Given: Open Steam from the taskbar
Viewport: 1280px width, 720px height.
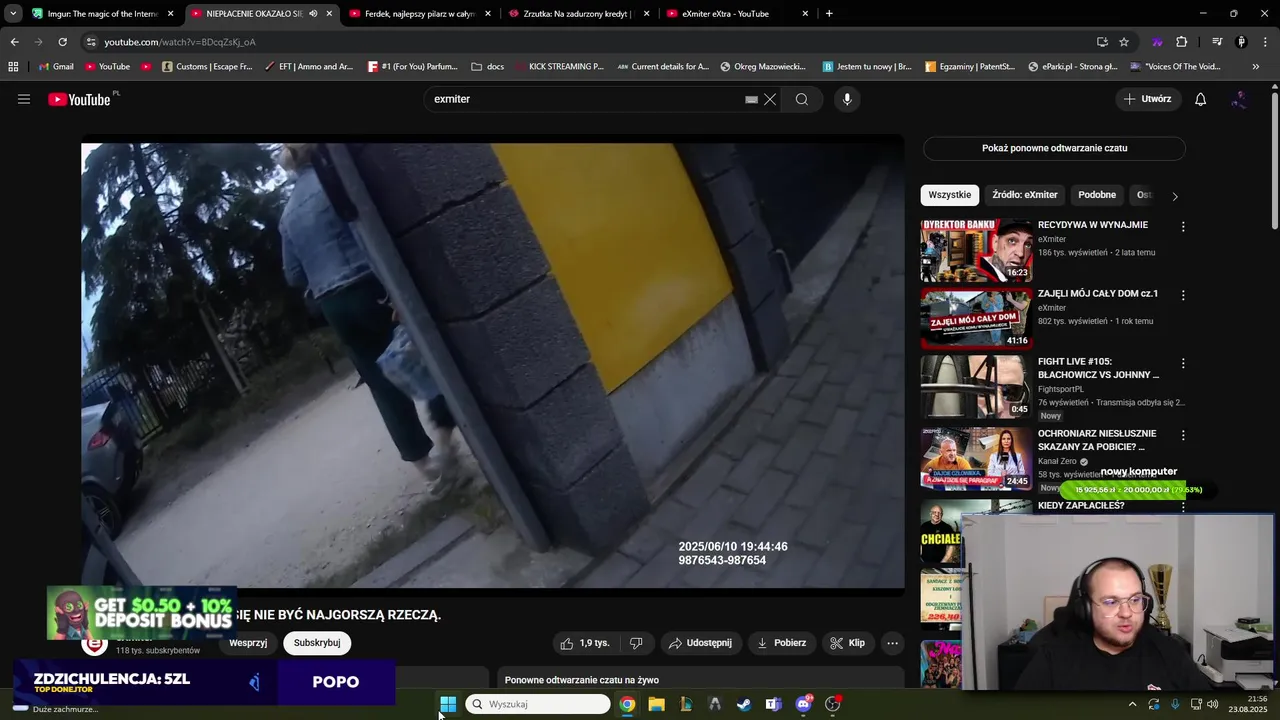Looking at the screenshot, I should [744, 704].
